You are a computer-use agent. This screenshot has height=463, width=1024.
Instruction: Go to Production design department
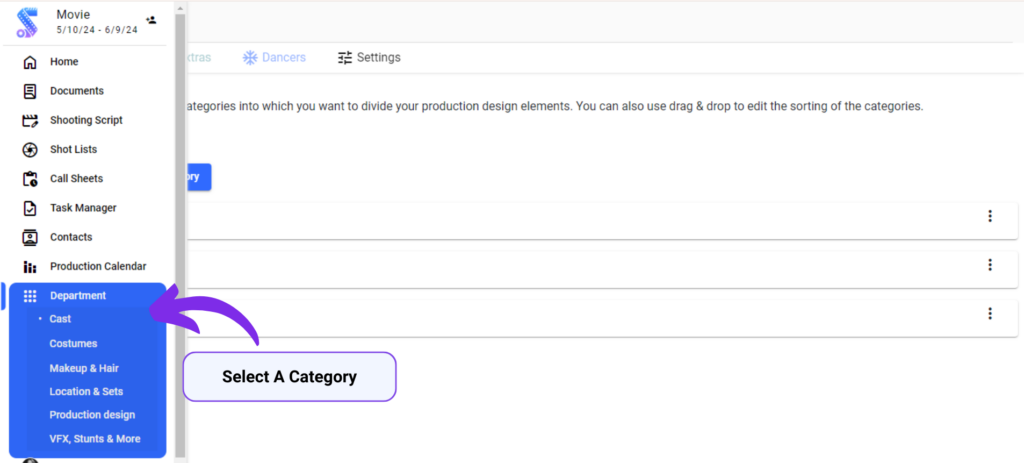92,415
